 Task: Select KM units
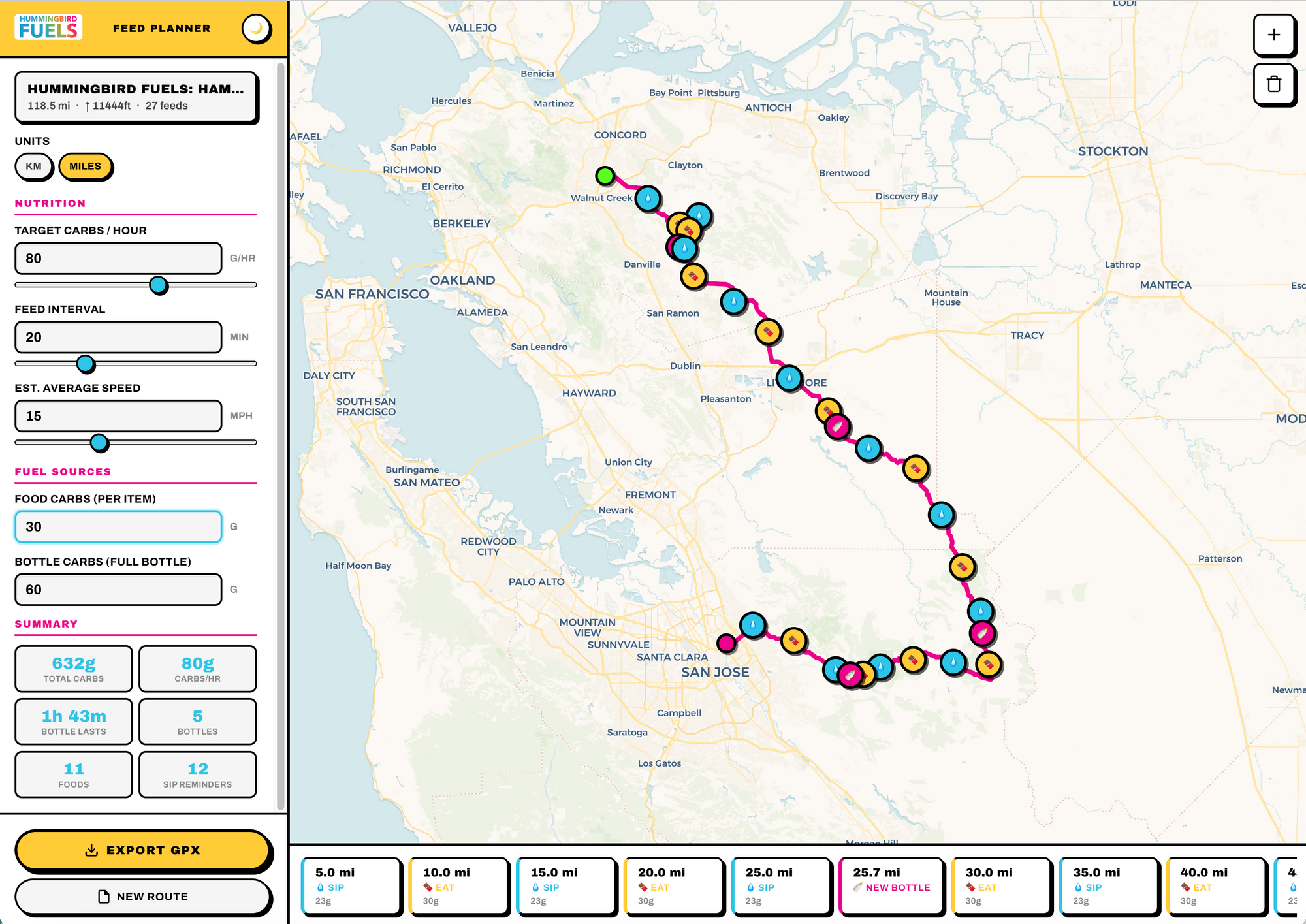pyautogui.click(x=33, y=166)
